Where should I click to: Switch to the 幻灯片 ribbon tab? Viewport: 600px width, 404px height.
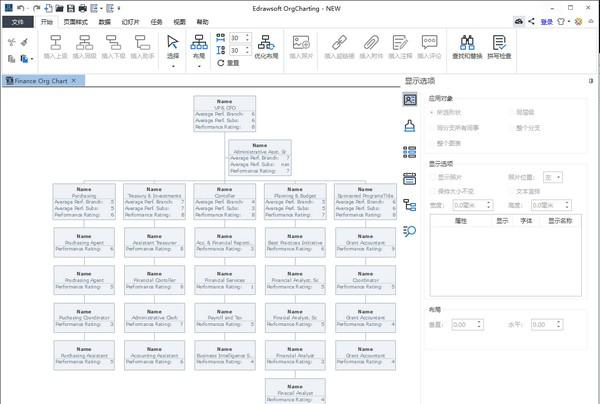130,22
